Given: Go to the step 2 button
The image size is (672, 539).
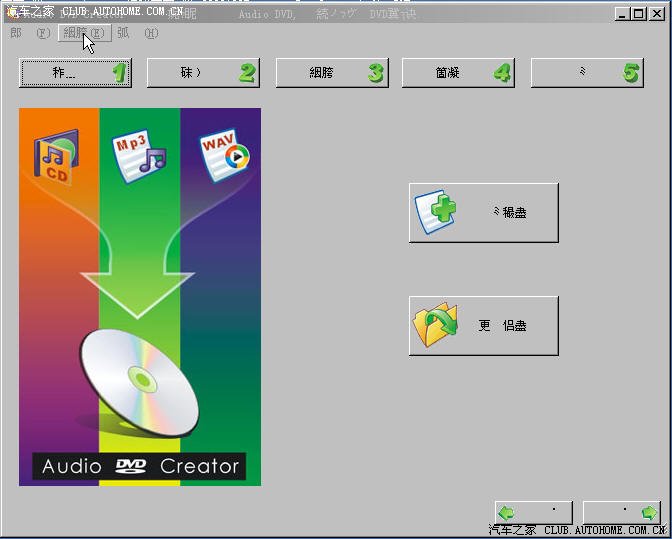Looking at the screenshot, I should click(202, 73).
